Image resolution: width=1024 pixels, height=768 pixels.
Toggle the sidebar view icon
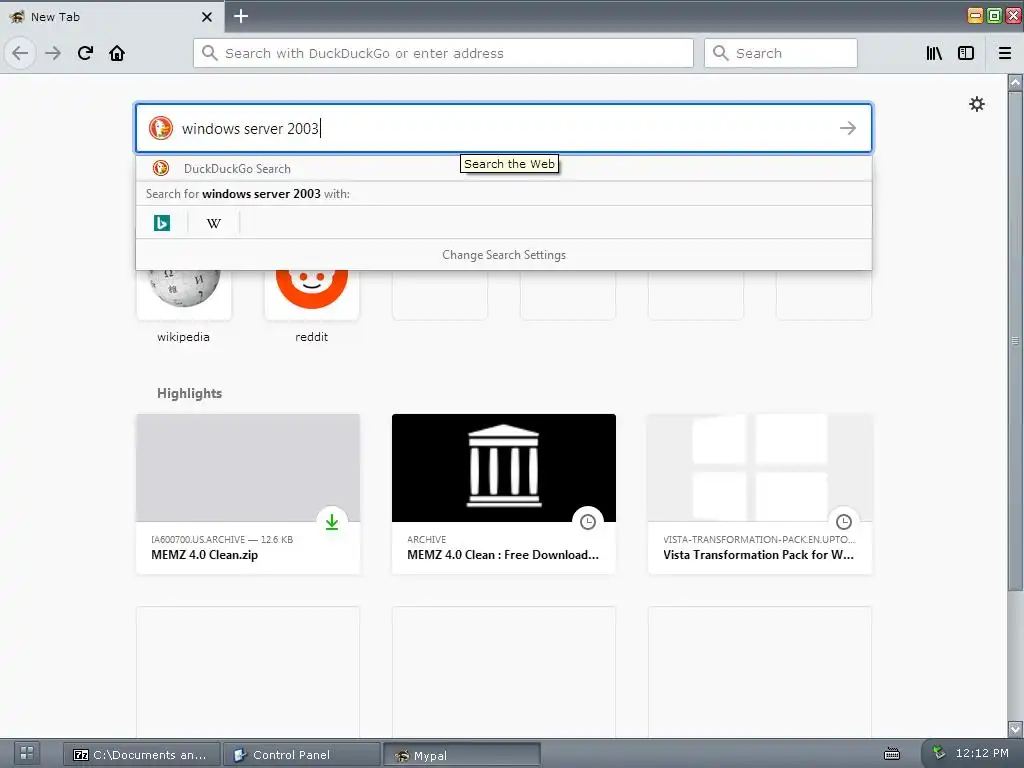tap(966, 53)
